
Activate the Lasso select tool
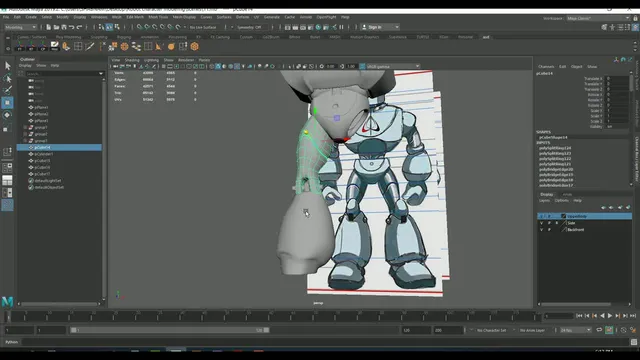[7, 78]
